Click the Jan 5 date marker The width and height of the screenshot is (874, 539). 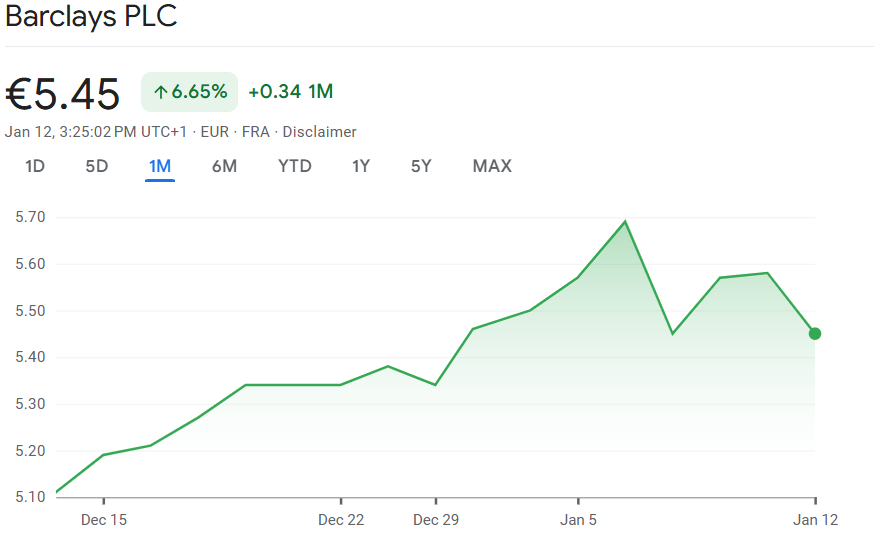tap(578, 520)
